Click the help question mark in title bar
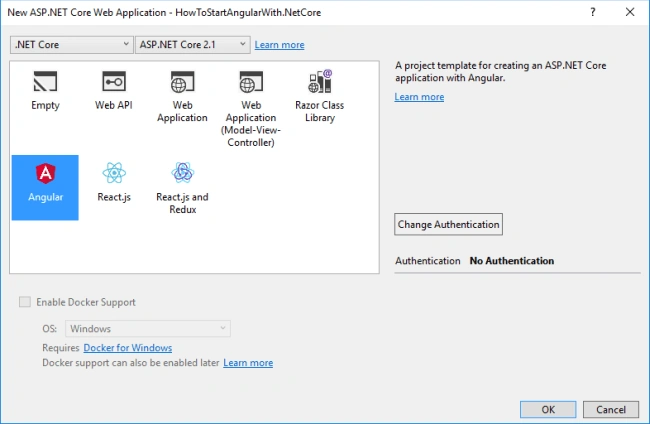 pos(593,12)
